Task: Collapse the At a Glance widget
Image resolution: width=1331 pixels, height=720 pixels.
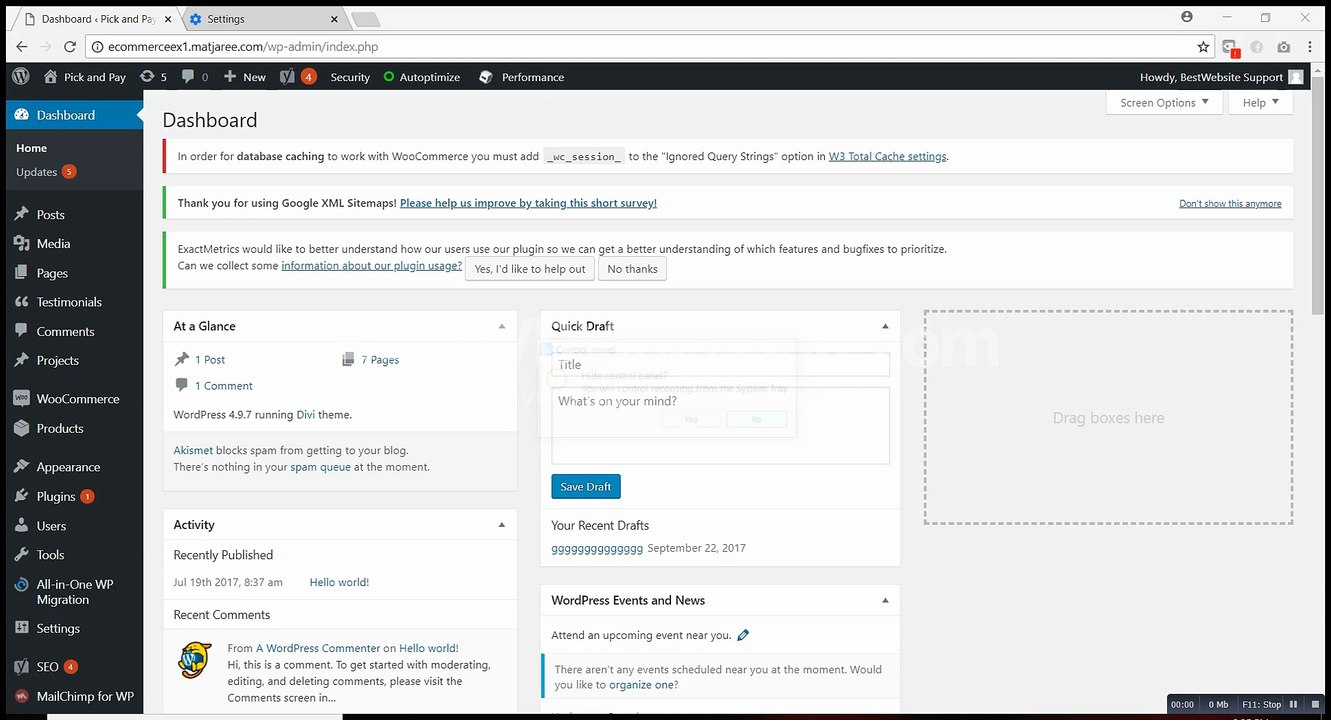Action: tap(502, 326)
